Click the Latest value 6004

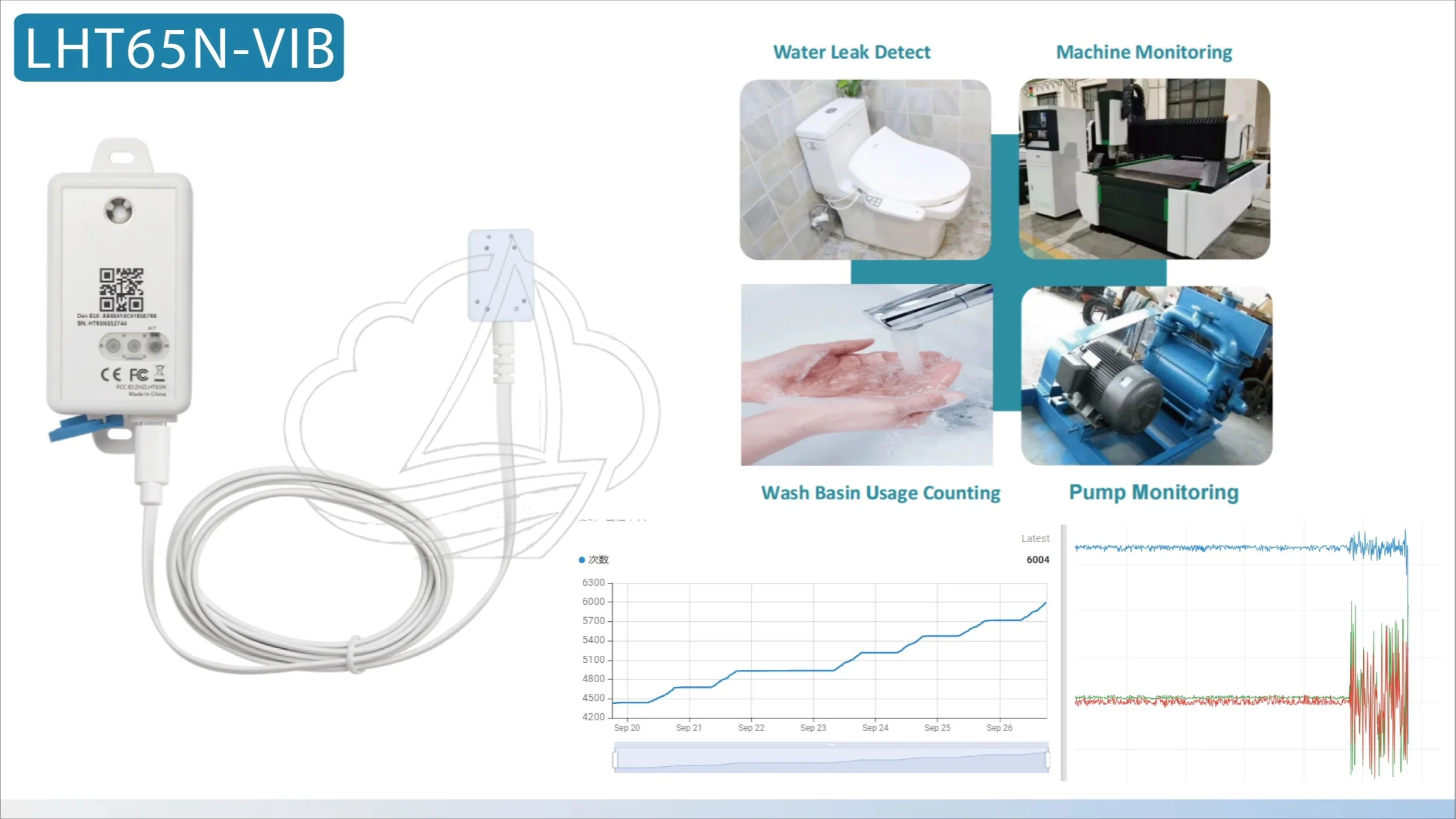(x=1038, y=560)
